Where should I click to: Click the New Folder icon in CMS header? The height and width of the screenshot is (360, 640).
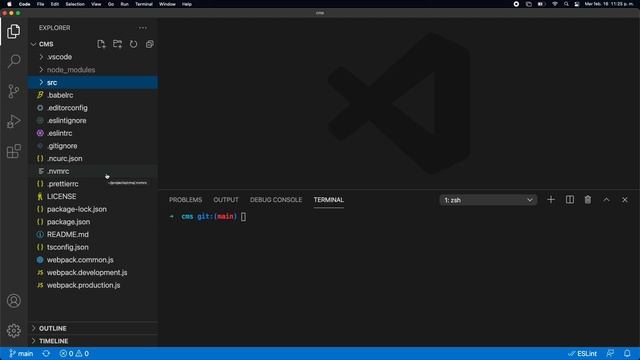118,44
